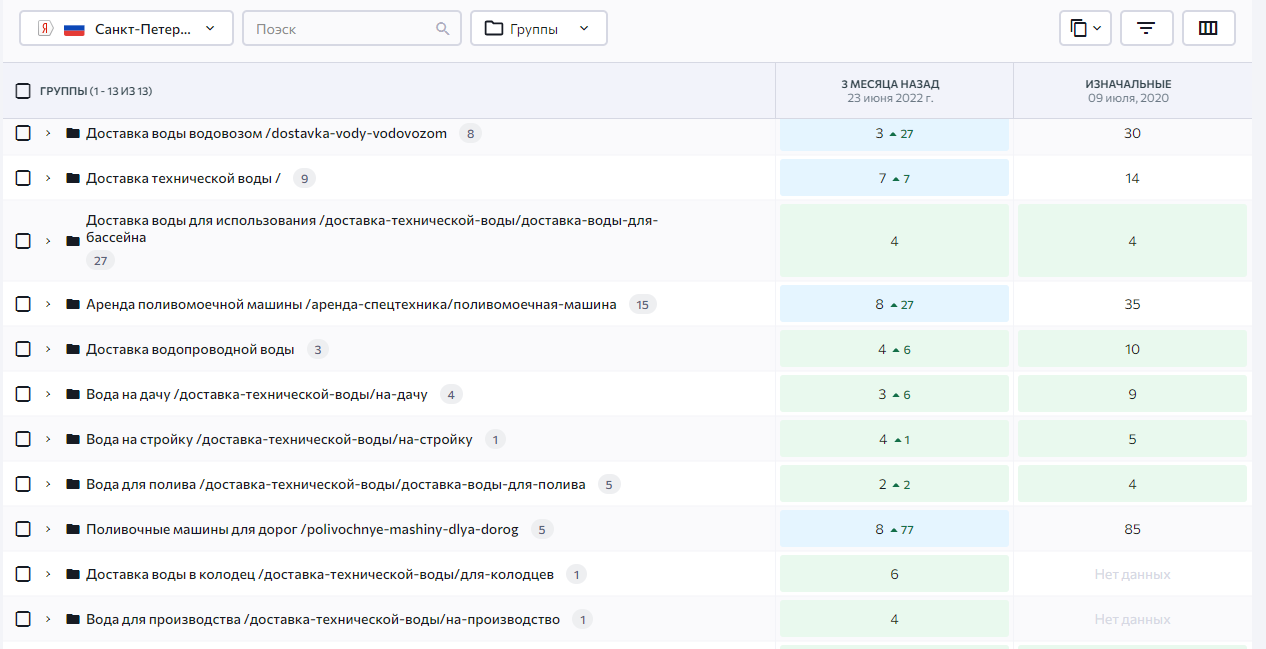Screen dimensions: 1266x649
Task: Click folder icon of Доставка технической воды
Action: [x=72, y=178]
